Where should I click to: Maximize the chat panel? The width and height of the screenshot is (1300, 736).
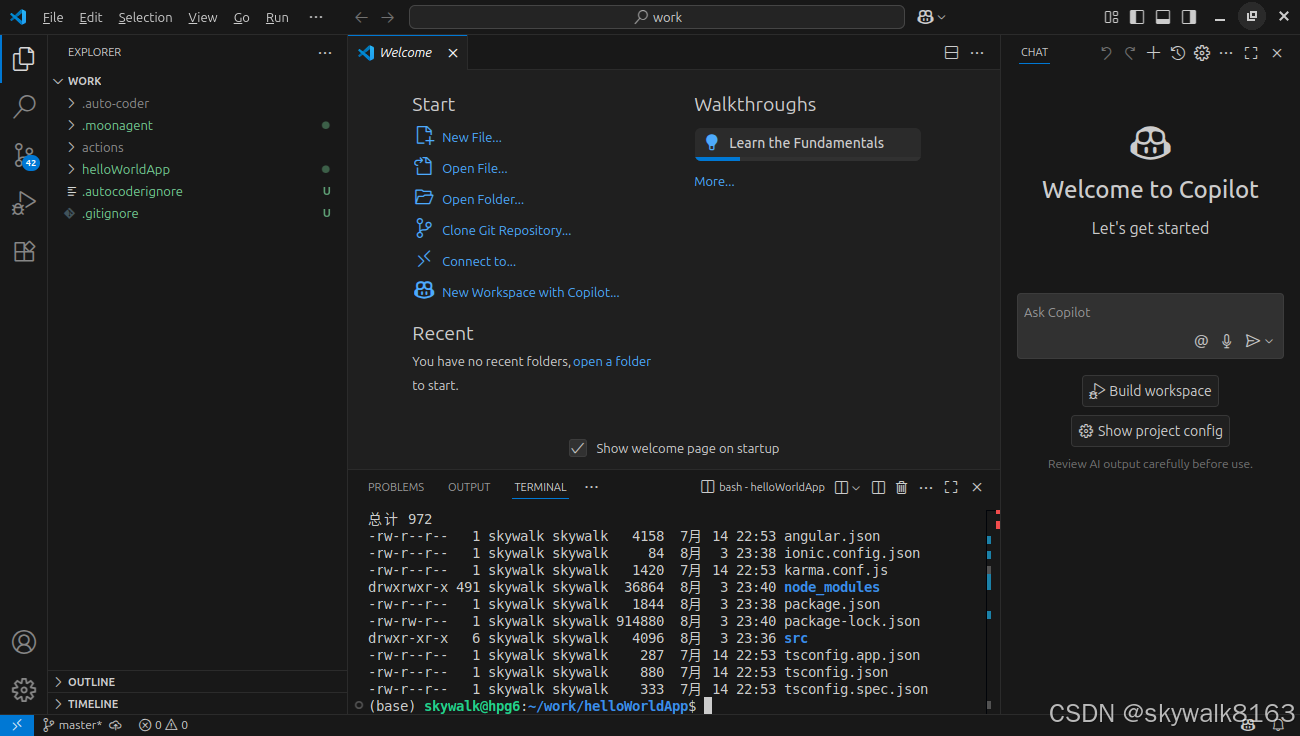1251,53
